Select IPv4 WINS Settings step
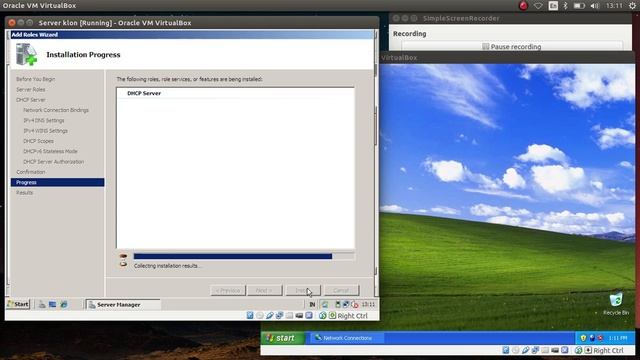 pyautogui.click(x=45, y=131)
